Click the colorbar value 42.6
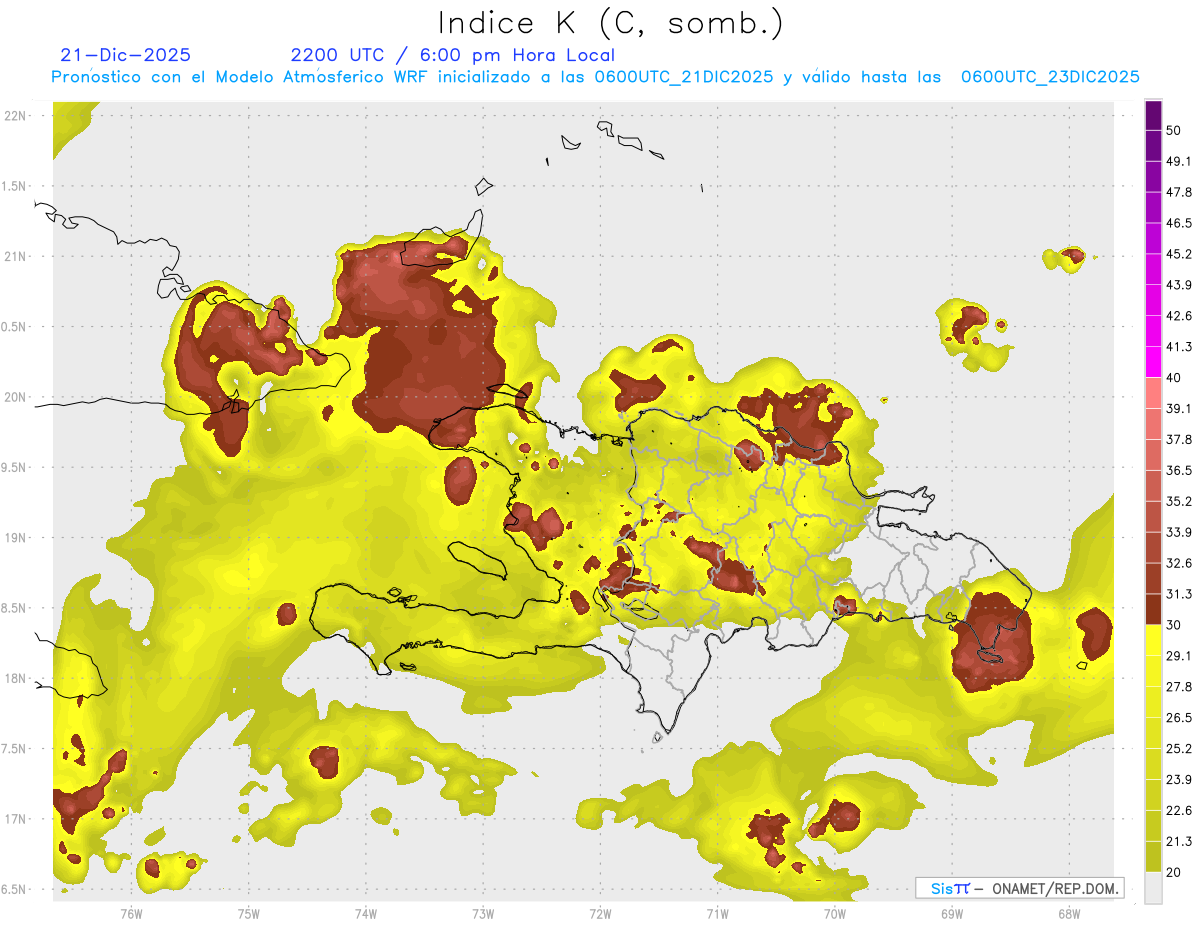 coord(1179,317)
